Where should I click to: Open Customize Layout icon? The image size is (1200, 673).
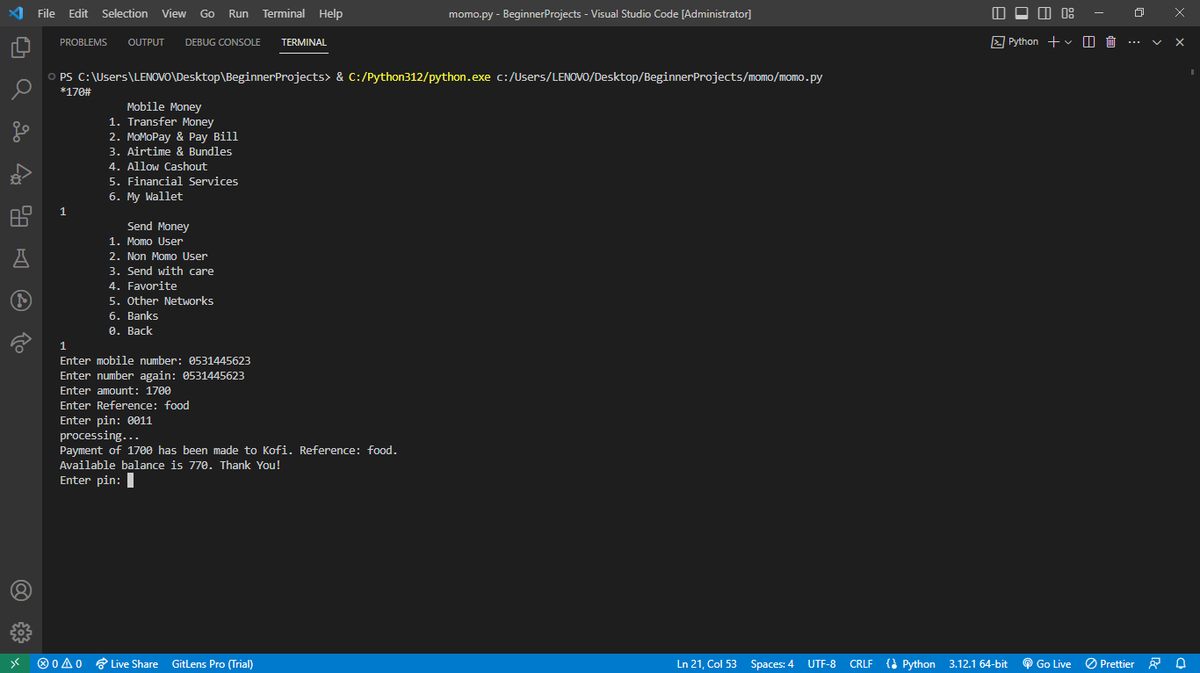point(1068,13)
